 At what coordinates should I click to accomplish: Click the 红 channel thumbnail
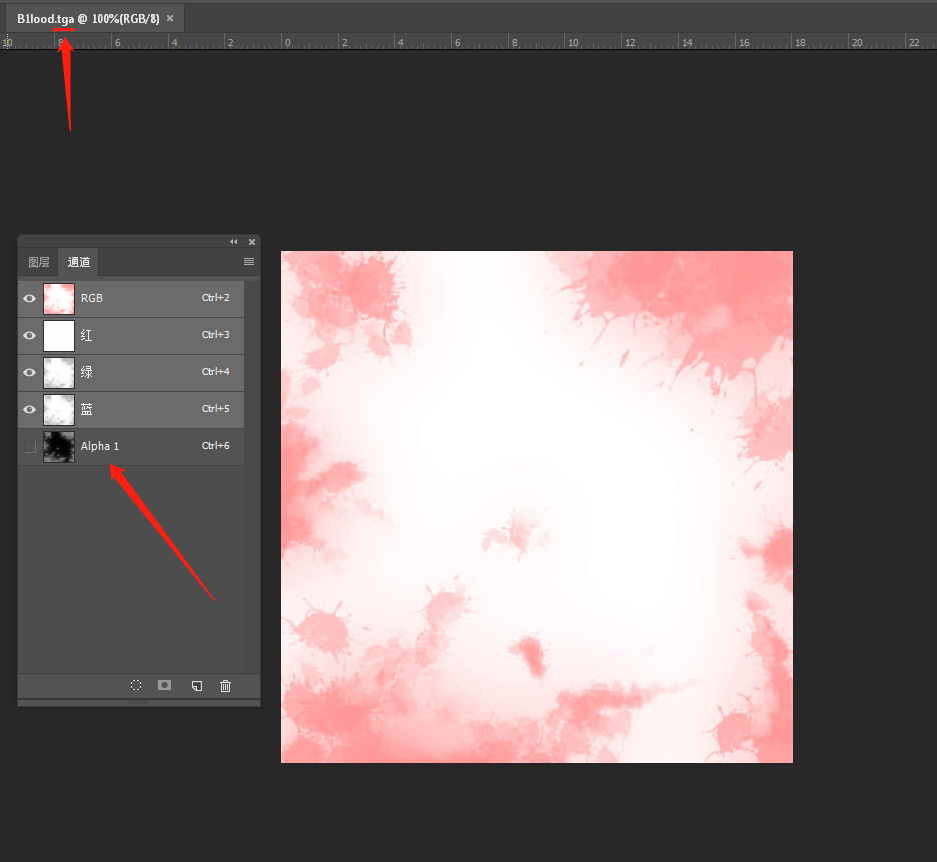pyautogui.click(x=59, y=336)
